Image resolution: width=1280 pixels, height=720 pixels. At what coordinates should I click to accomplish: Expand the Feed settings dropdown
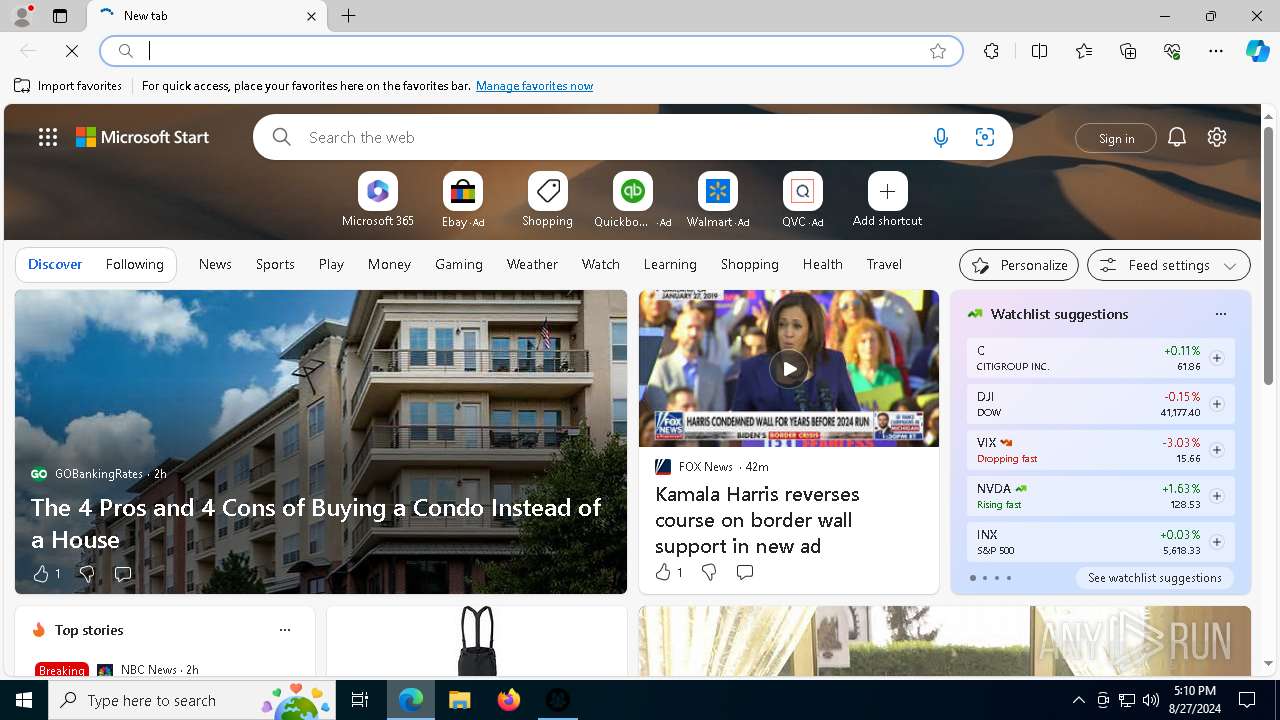(x=1168, y=265)
